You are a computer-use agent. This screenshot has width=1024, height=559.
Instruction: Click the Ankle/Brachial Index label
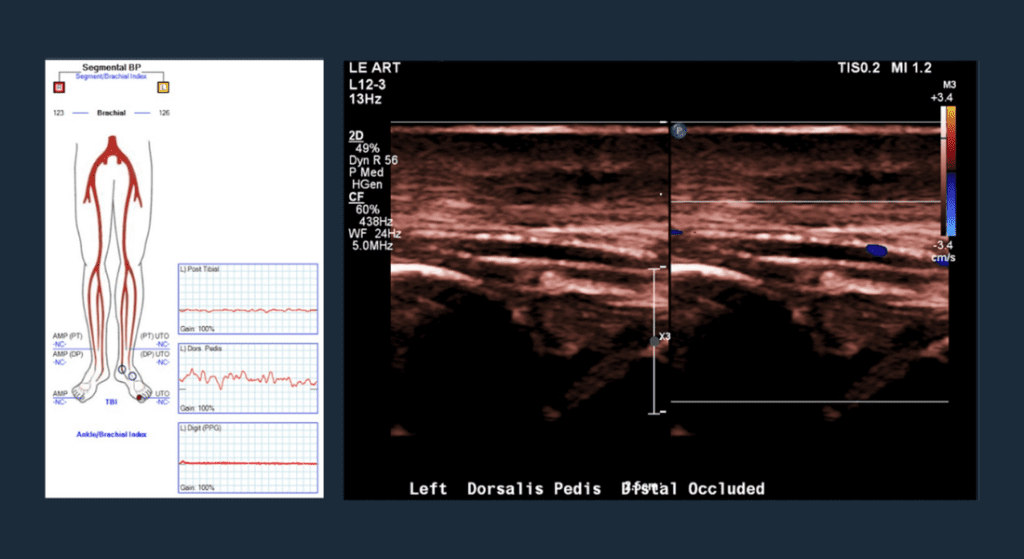pos(111,434)
